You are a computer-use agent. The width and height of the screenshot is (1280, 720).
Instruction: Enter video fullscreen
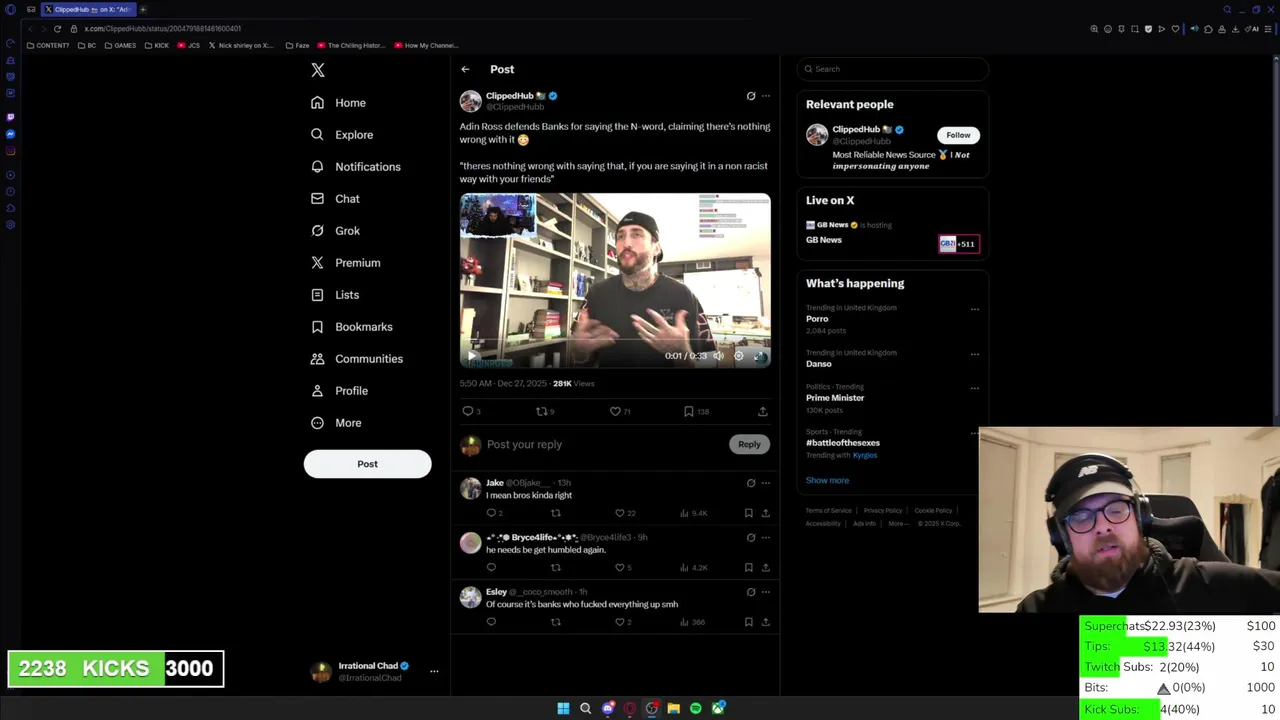tap(759, 356)
